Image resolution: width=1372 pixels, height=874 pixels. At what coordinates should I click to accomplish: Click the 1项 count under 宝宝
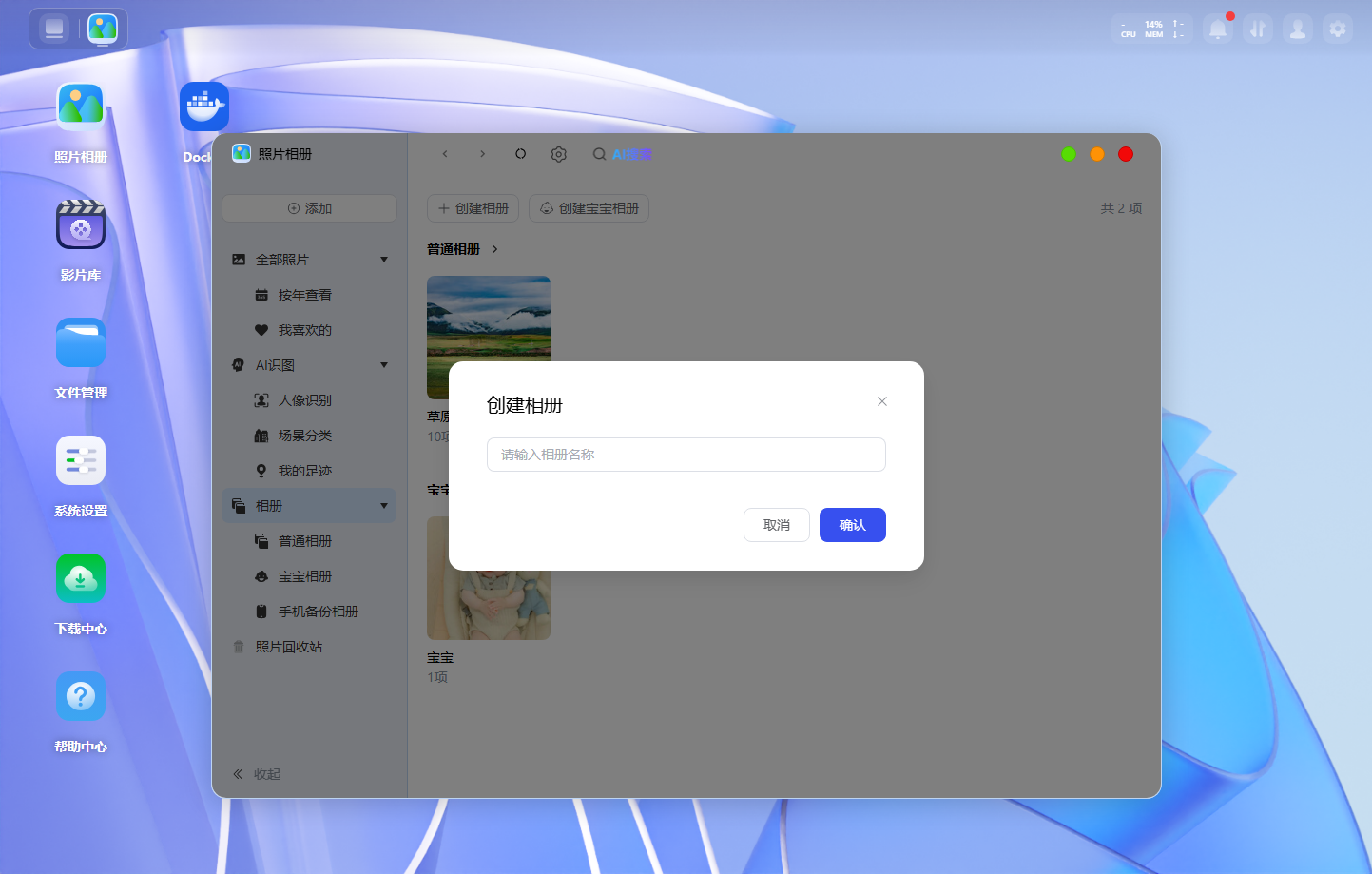point(437,677)
